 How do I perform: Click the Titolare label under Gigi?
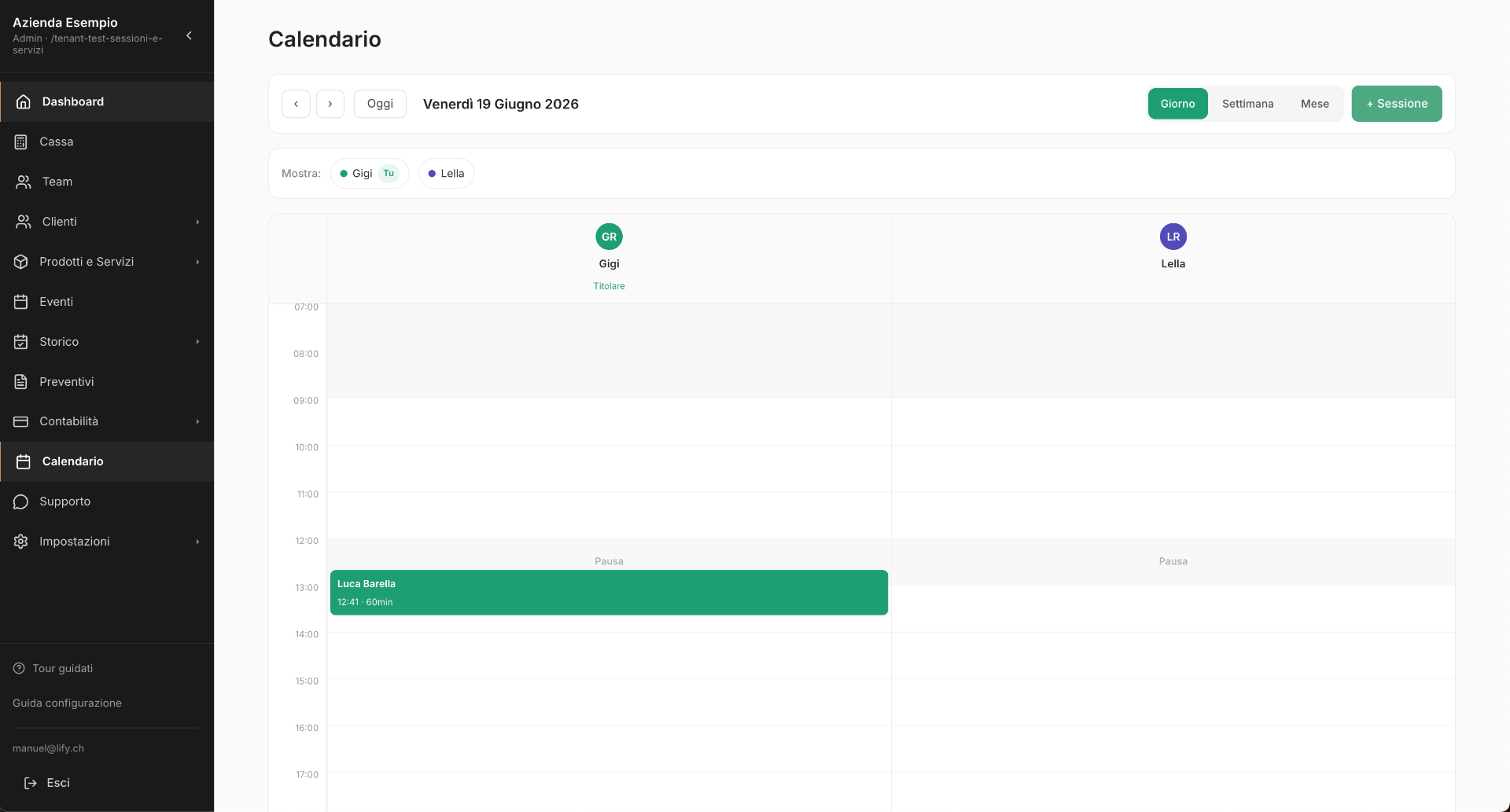click(610, 286)
